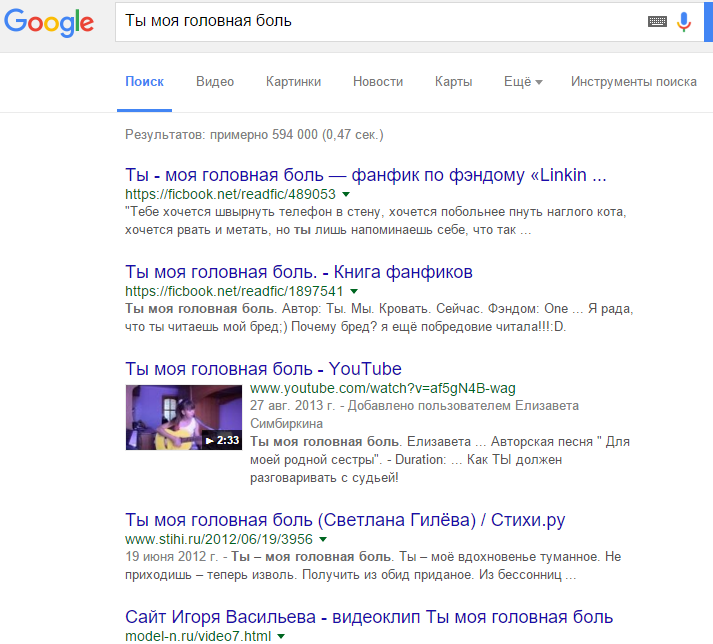The image size is (713, 644).
Task: Open the Карты tab
Action: [x=453, y=82]
